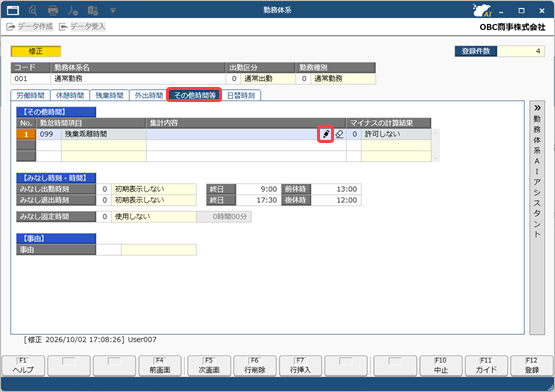Image resolution: width=555 pixels, height=392 pixels.
Task: Select the その他時間等 tab
Action: (194, 95)
